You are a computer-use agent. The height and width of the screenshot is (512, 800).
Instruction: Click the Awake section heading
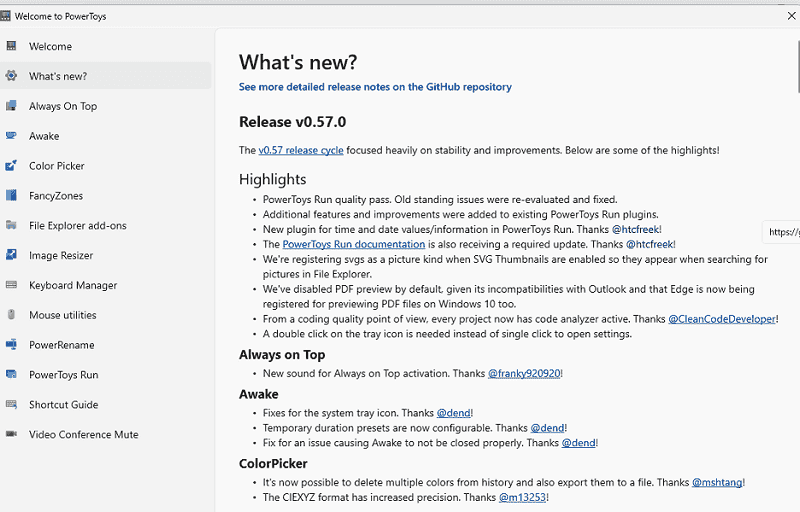tap(259, 394)
